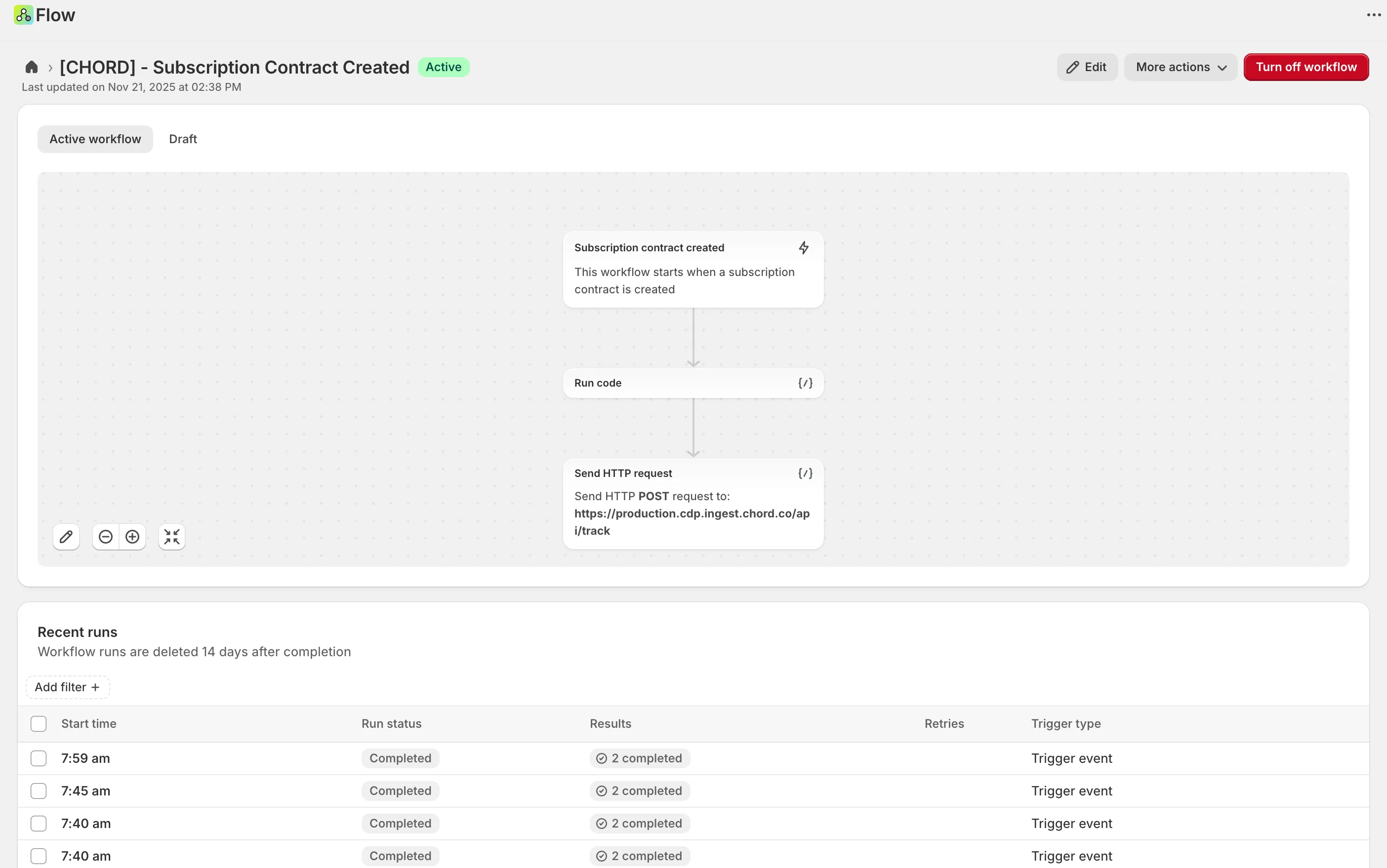Check the 7:59 am run checkbox

click(39, 758)
